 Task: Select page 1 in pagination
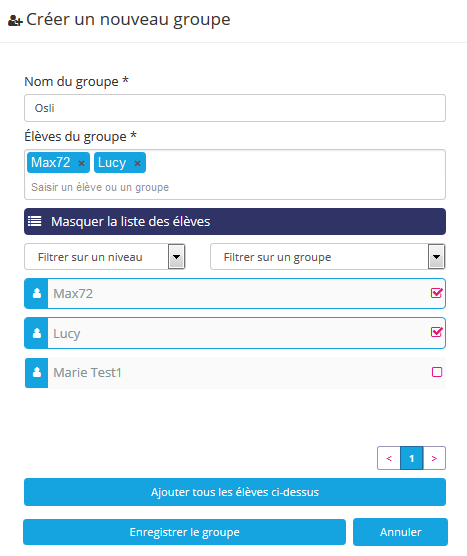tap(412, 458)
